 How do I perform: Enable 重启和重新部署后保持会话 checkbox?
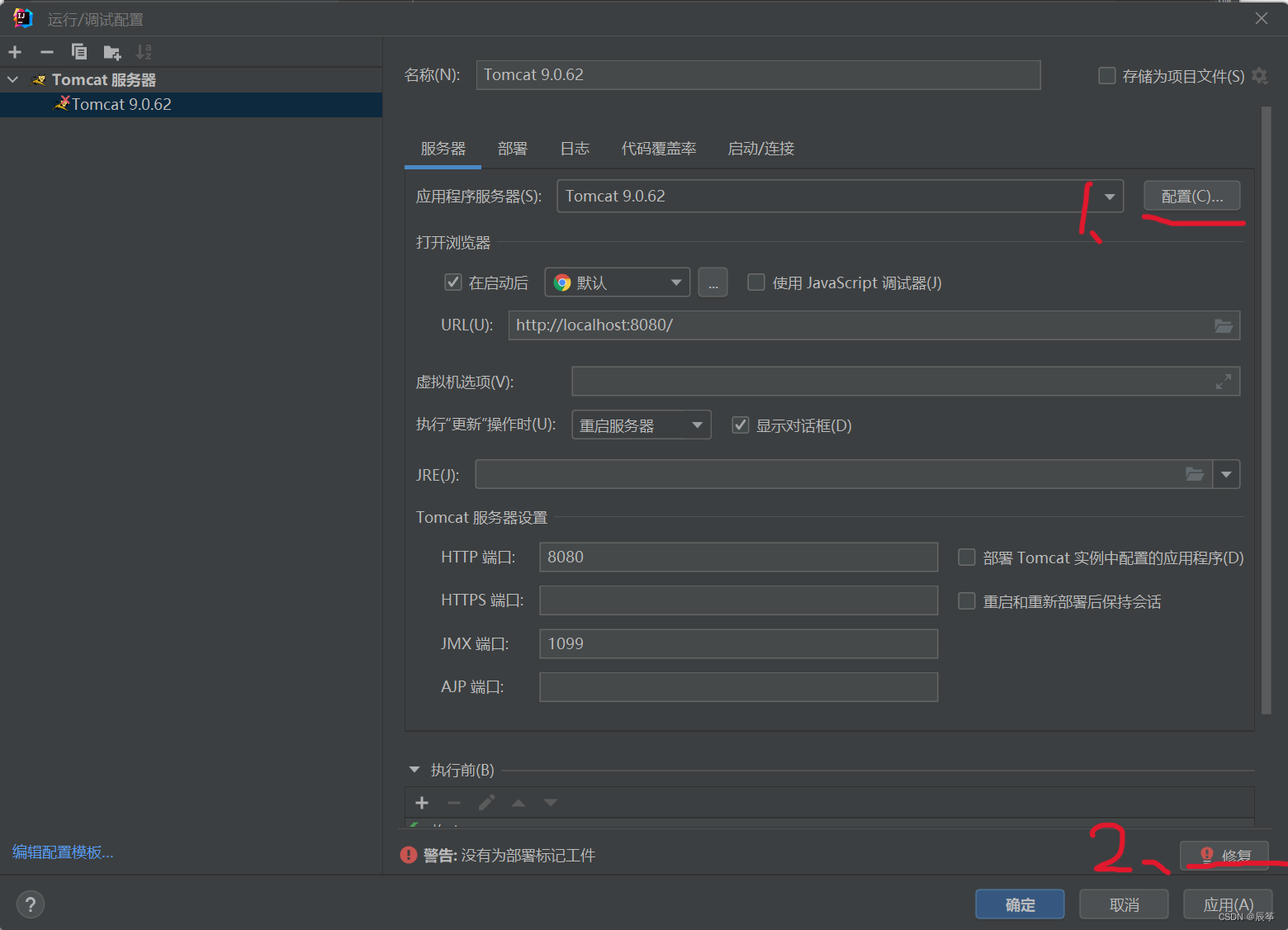point(967,601)
